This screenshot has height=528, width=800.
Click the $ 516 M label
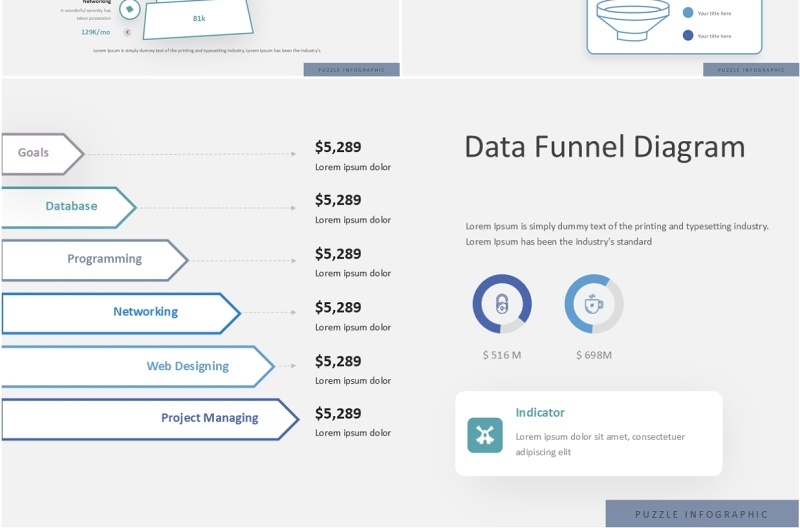[502, 355]
